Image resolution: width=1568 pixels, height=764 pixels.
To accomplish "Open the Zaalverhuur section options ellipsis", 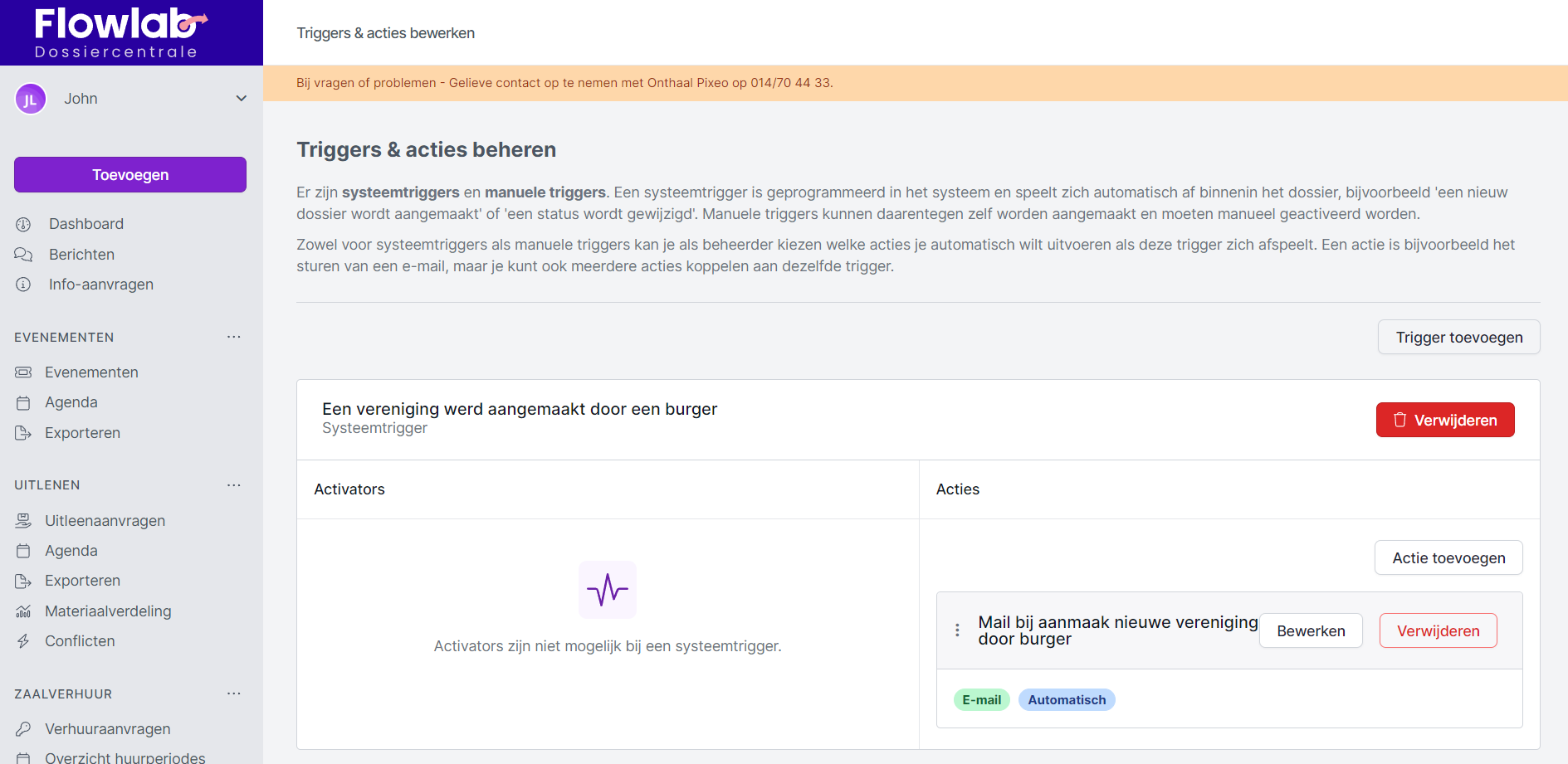I will click(x=234, y=693).
